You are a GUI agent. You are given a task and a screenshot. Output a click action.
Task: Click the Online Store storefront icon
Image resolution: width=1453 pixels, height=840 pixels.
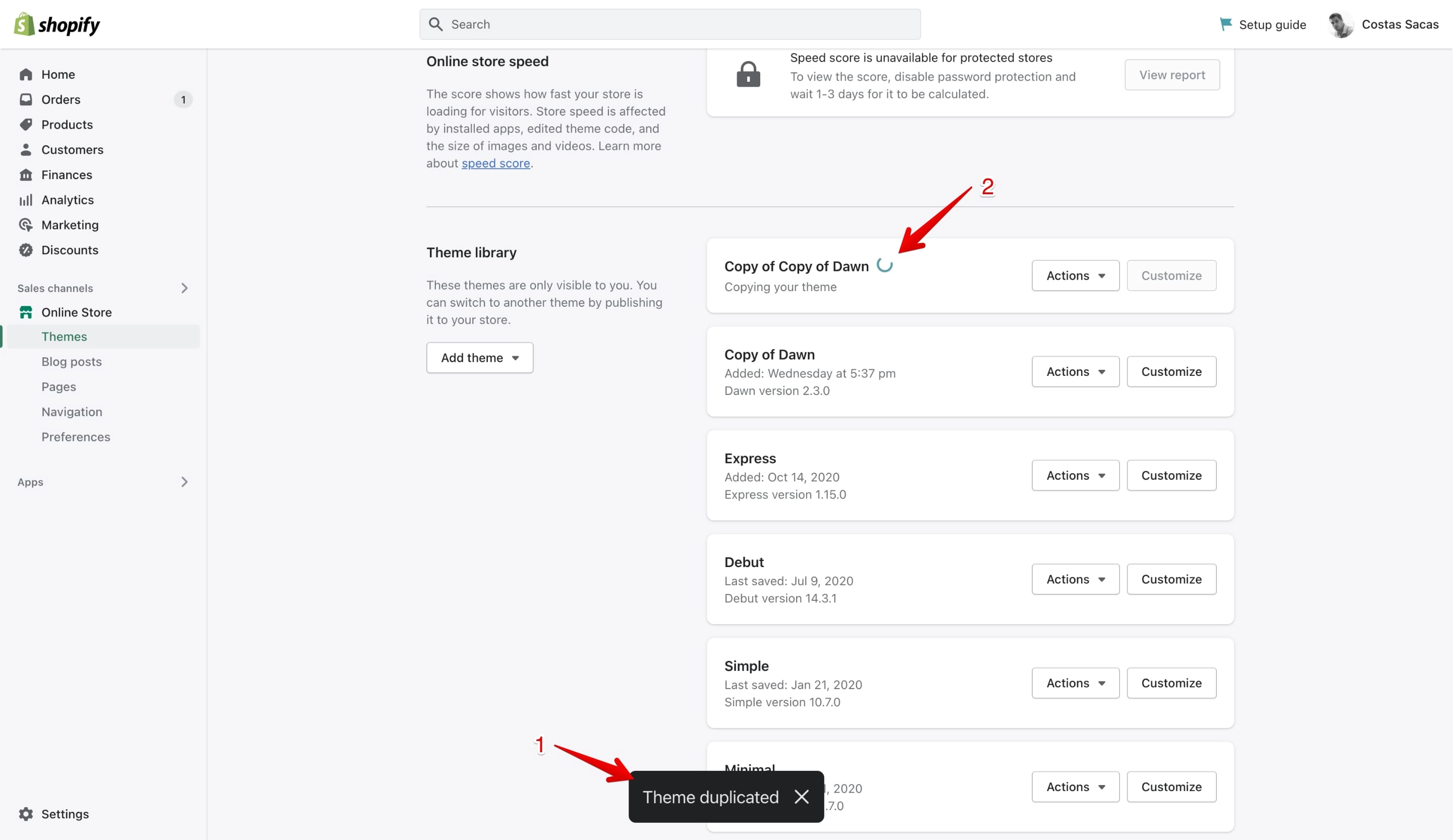point(25,312)
